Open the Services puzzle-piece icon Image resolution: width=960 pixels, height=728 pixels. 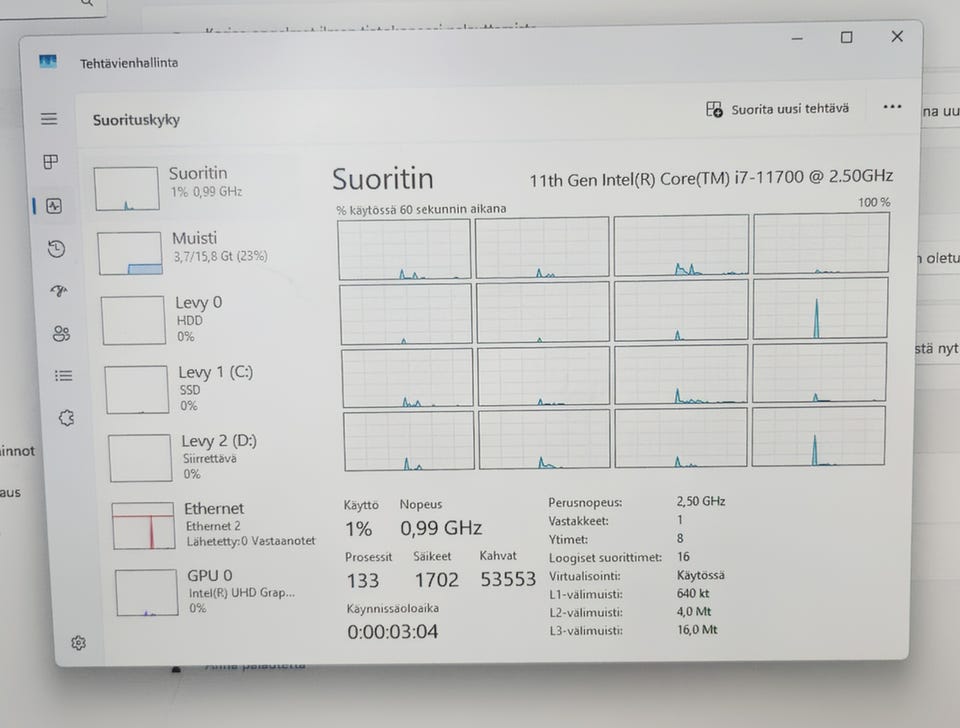point(67,418)
